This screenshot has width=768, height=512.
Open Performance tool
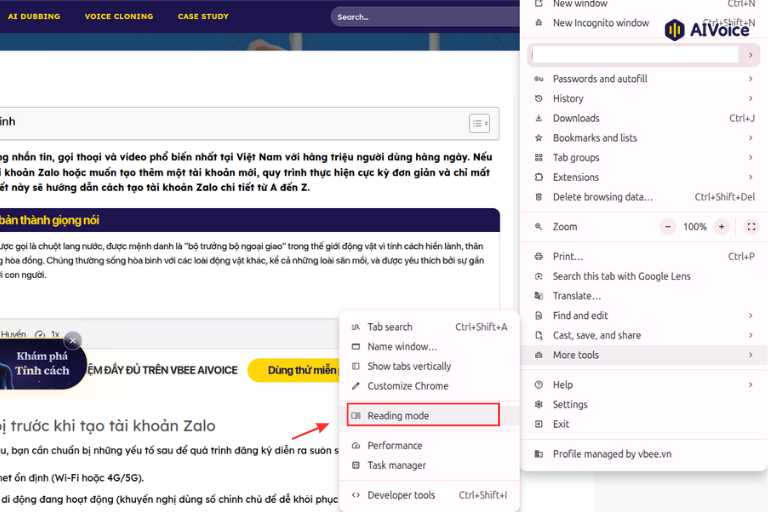429,445
